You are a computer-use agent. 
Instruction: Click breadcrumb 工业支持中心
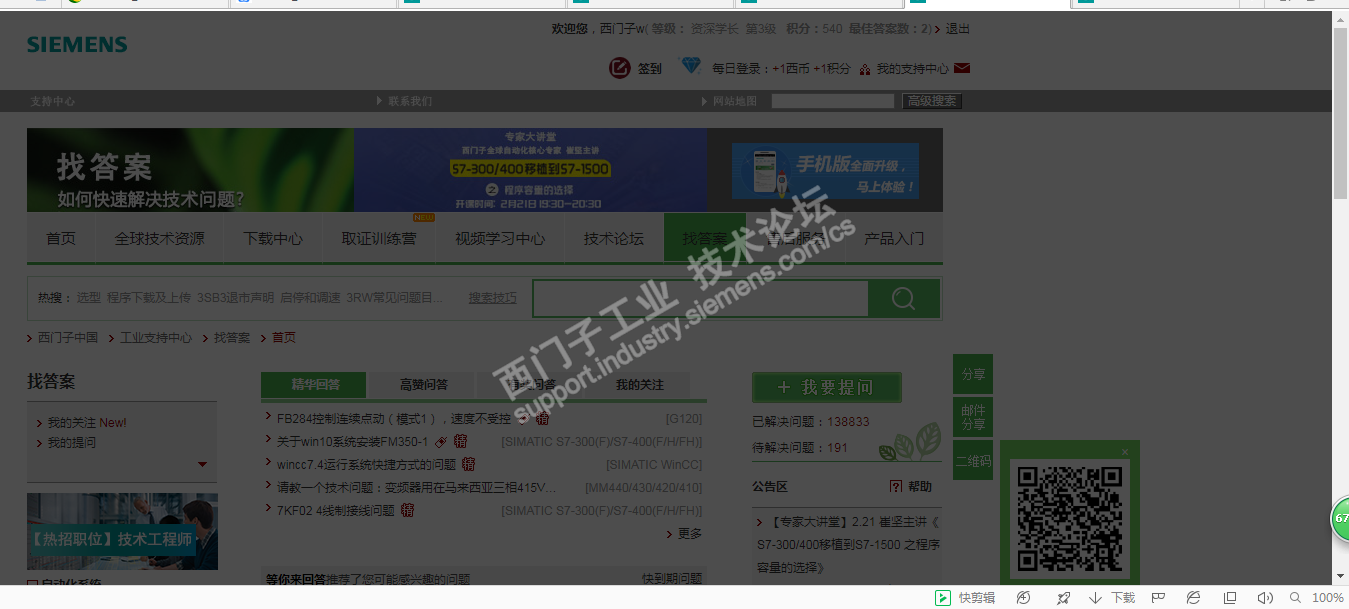[156, 338]
